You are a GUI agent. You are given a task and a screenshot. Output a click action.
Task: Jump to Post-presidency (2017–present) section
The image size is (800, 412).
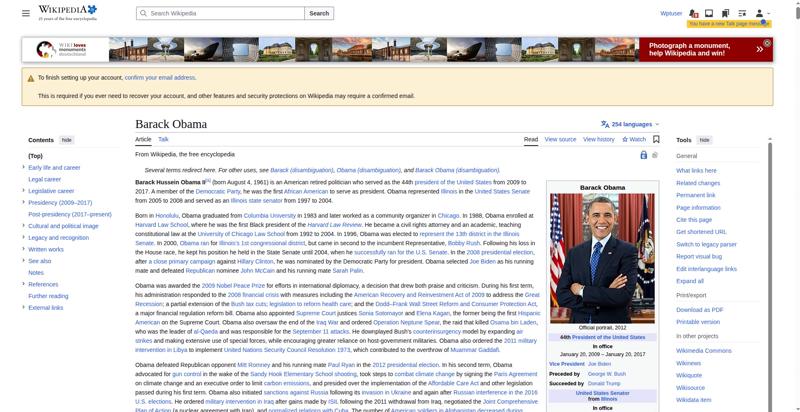pyautogui.click(x=70, y=214)
